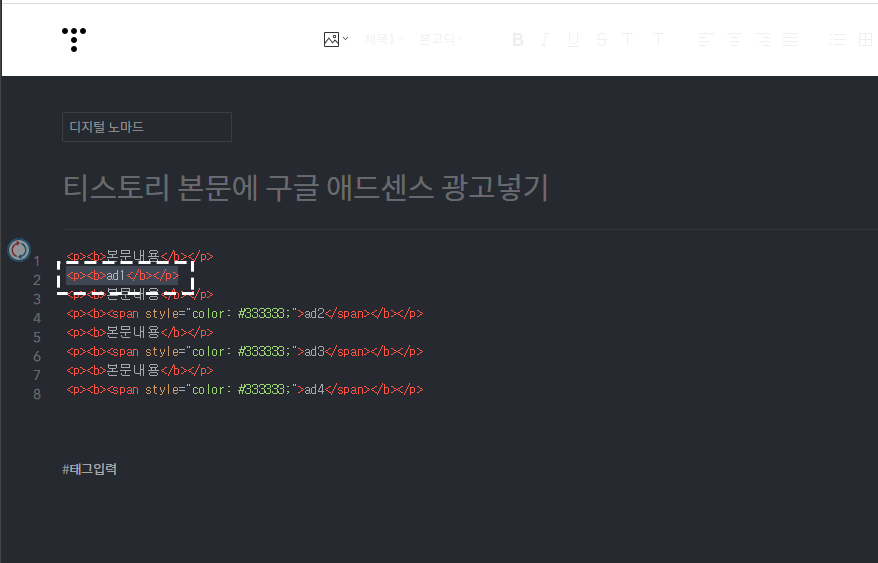
Task: Click 본문내용 code on line 5
Action: point(140,333)
